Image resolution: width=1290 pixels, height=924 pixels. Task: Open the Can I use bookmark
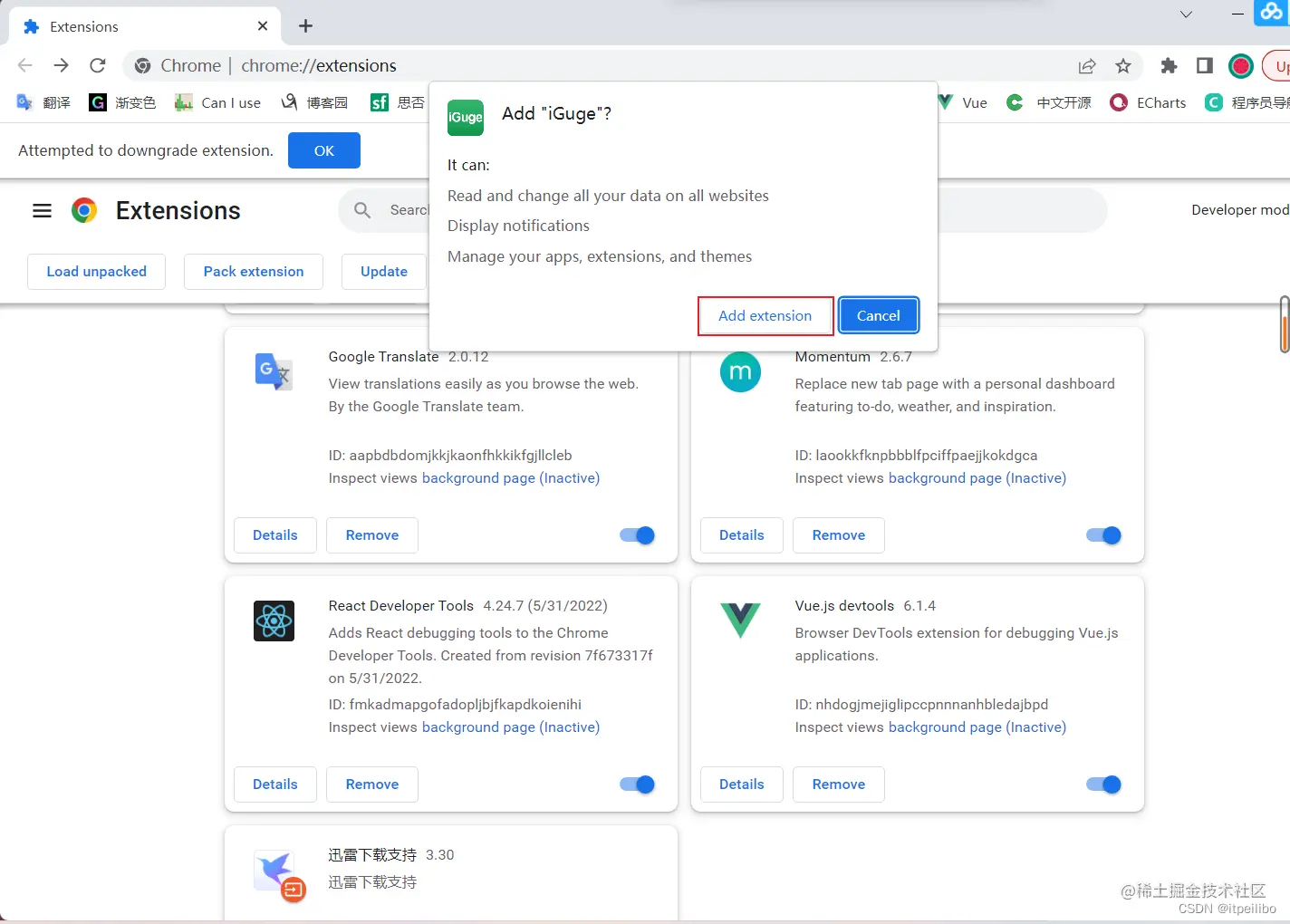[x=217, y=102]
